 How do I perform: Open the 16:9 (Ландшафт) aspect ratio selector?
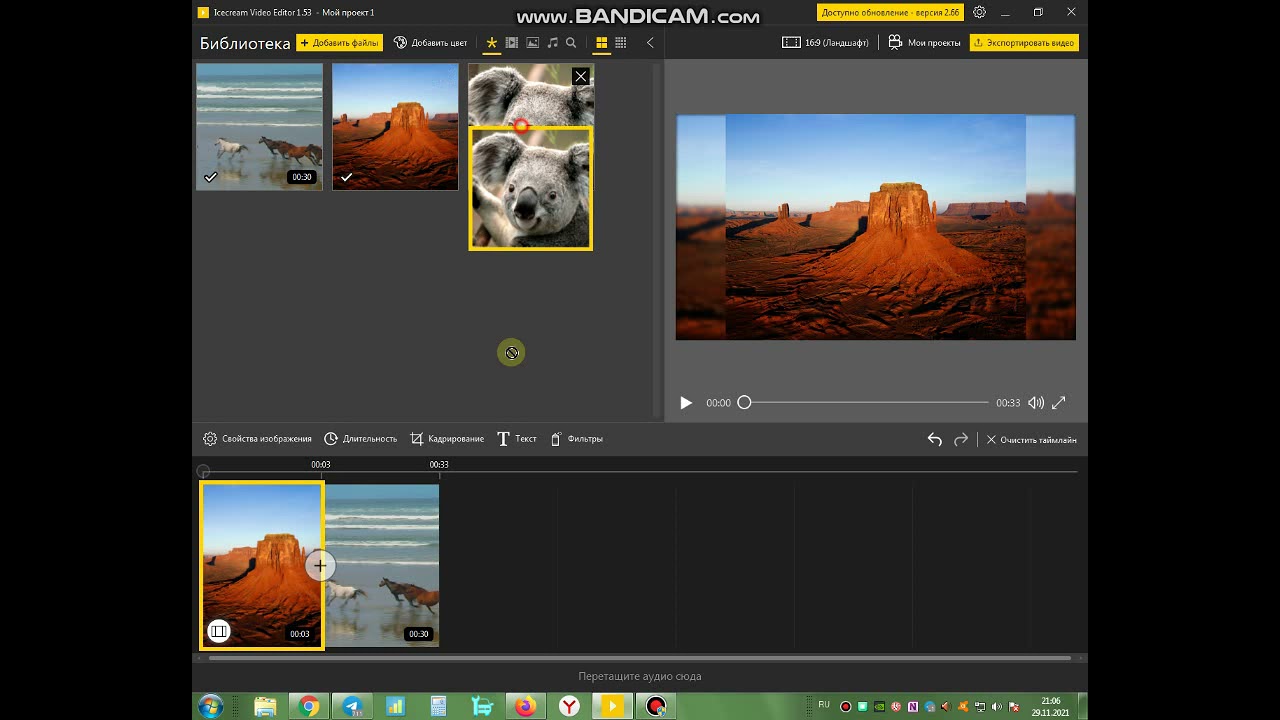point(826,43)
